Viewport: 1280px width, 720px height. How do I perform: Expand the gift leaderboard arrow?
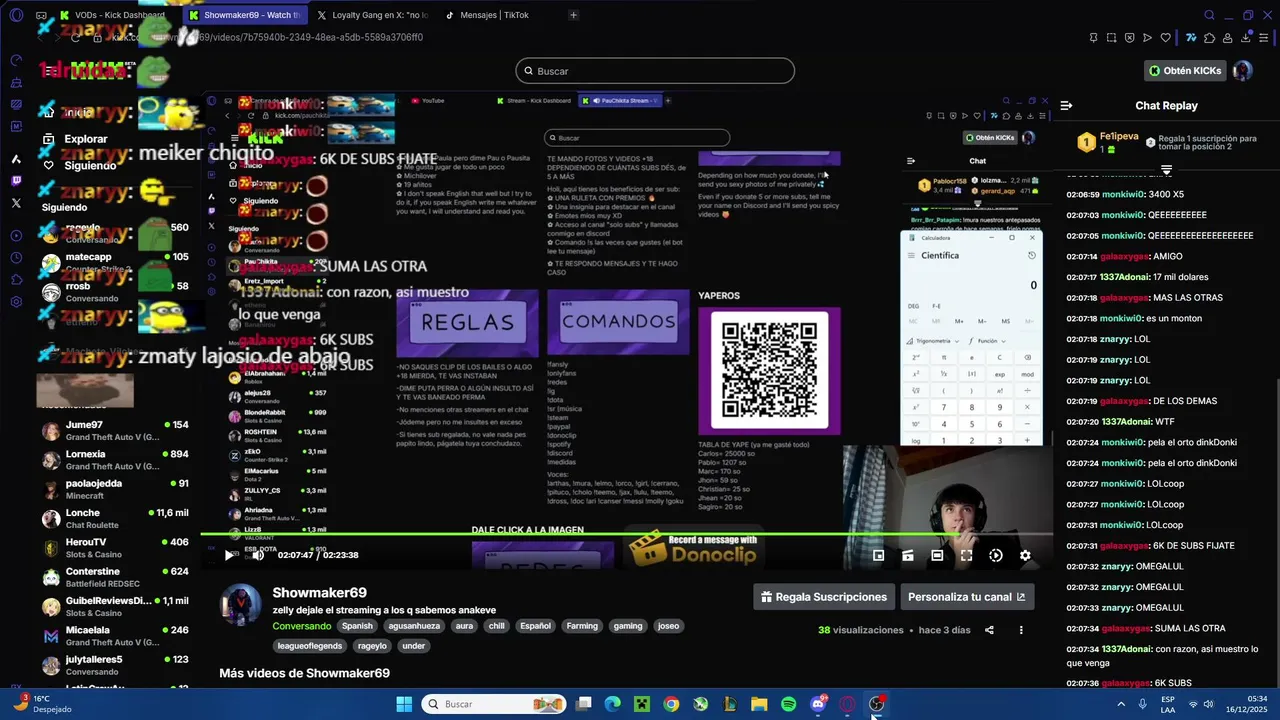[1166, 170]
